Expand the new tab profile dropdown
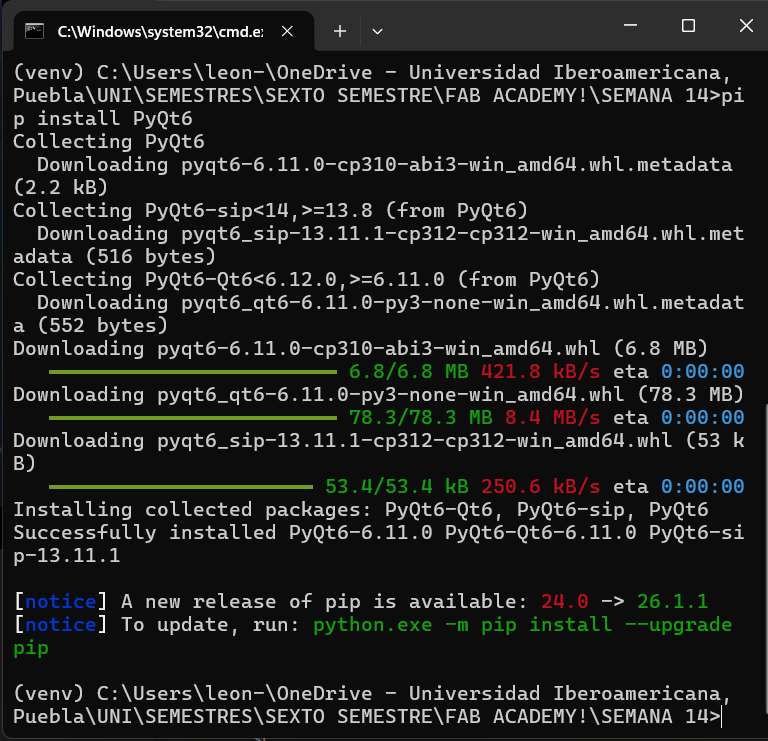This screenshot has width=768, height=741. coord(377,32)
